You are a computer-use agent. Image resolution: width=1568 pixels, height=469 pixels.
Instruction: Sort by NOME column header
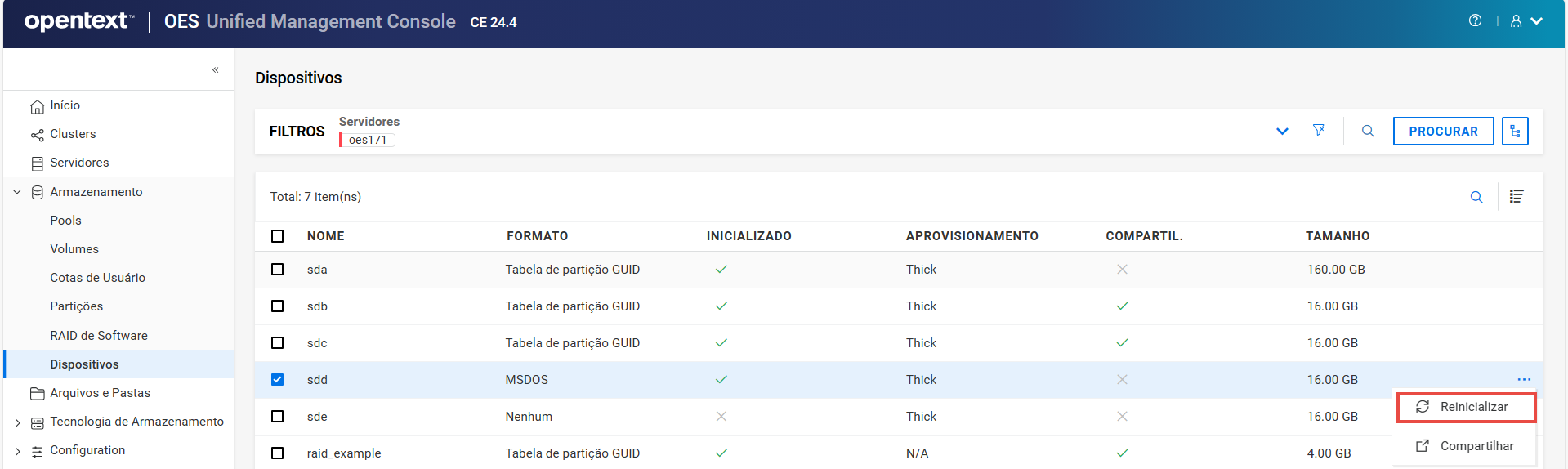(325, 236)
